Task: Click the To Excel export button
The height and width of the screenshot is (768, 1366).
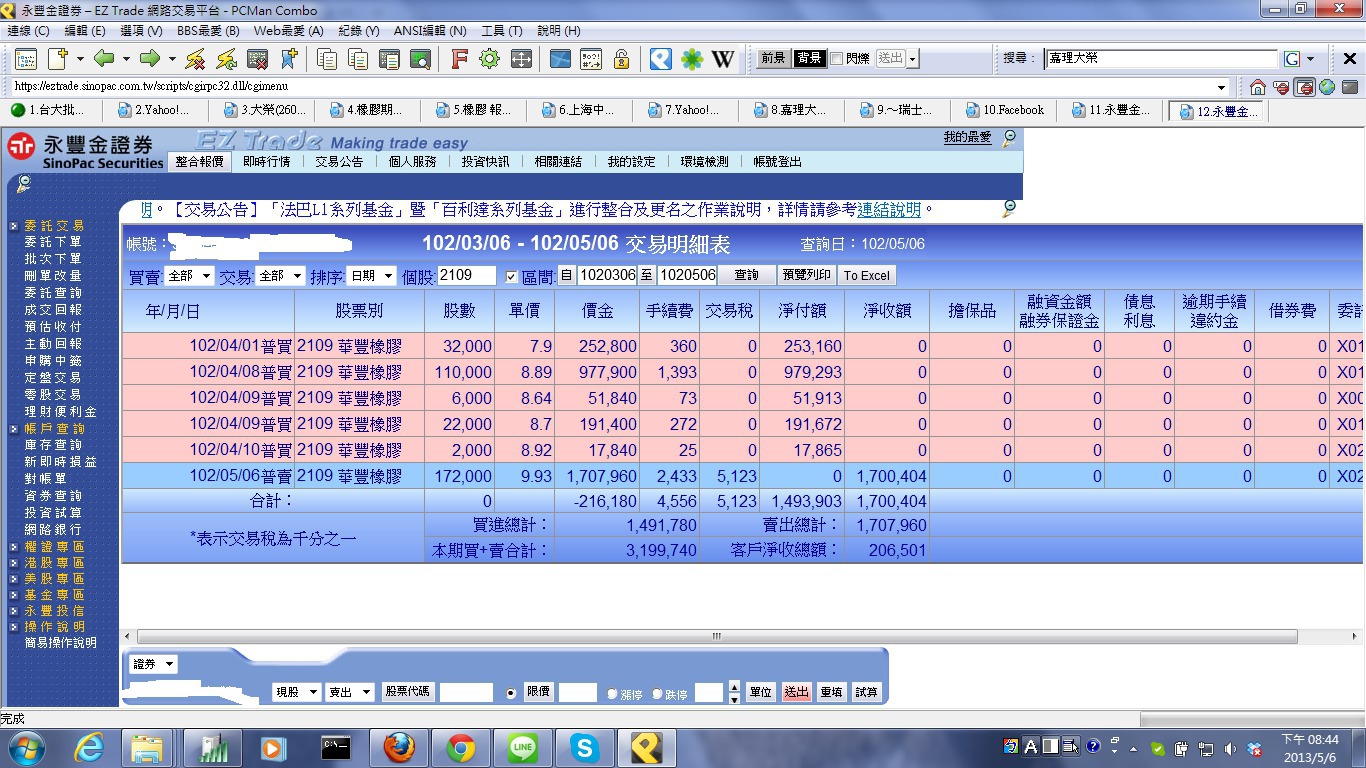Action: tap(866, 275)
